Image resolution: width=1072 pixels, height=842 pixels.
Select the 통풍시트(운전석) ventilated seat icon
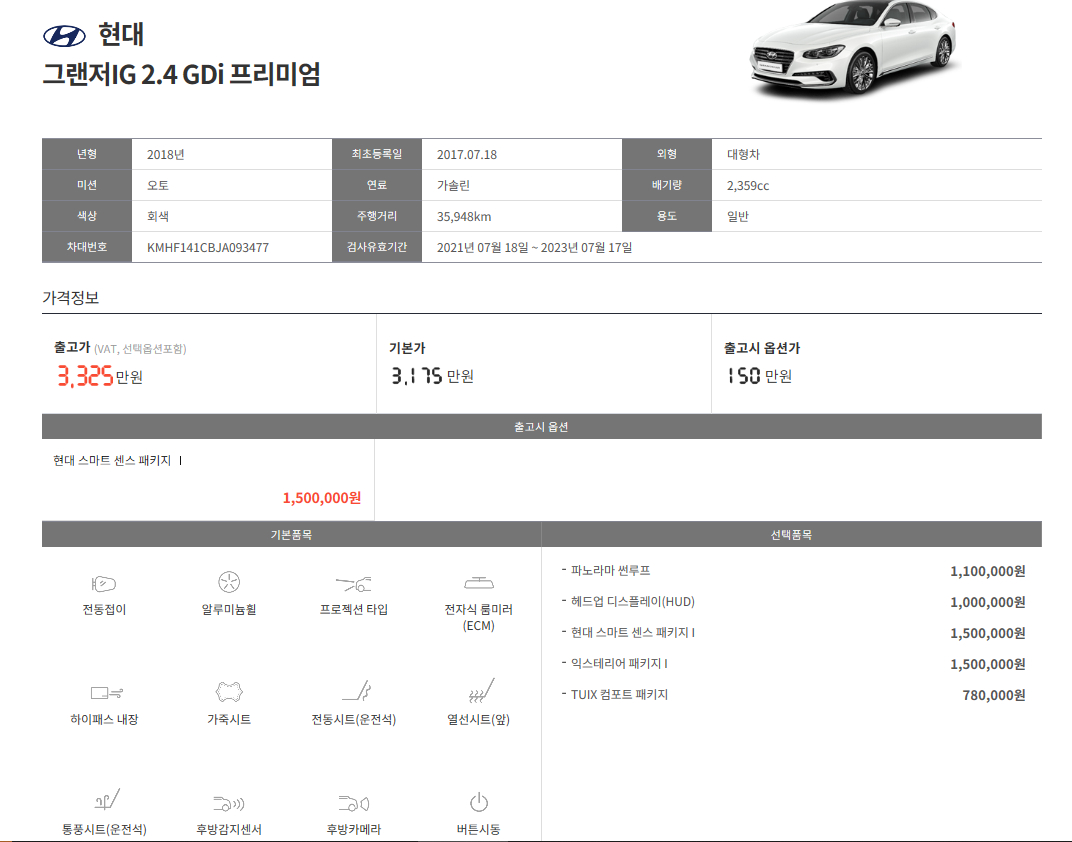point(107,800)
